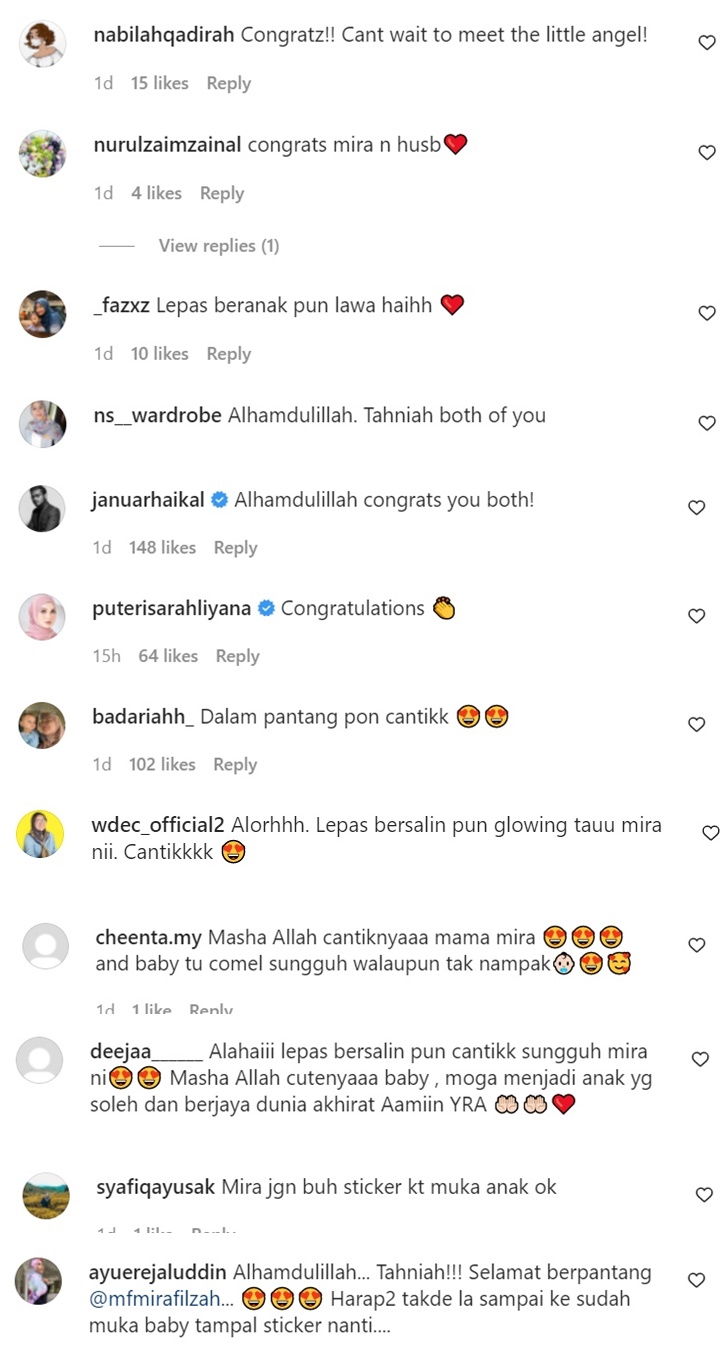This screenshot has height=1349, width=725.
Task: Reply to januarhaikal's comment
Action: [x=235, y=547]
